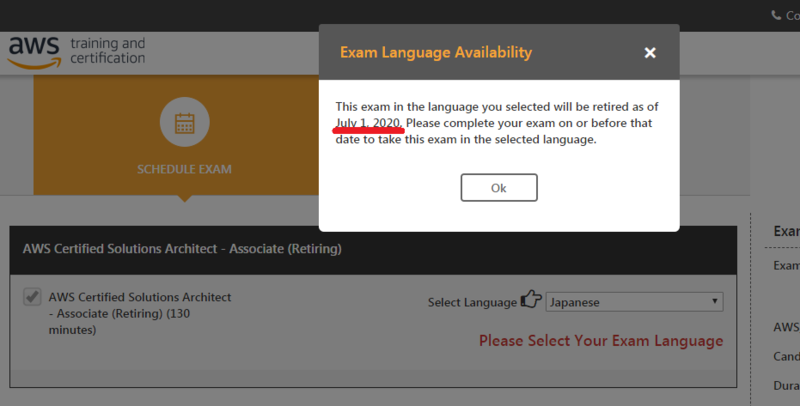Click the AWS training and certification logo
Viewport: 800px width, 406px height.
pos(77,53)
